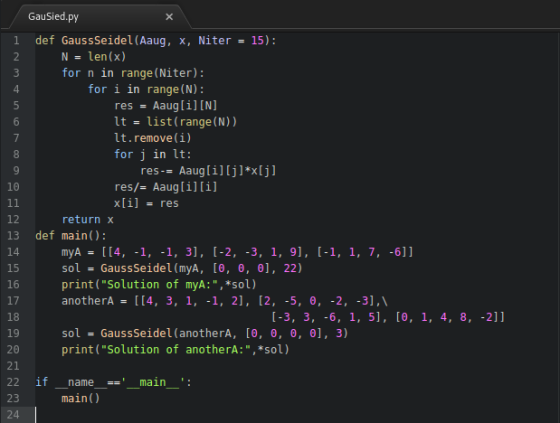Click the '__main__' string on line 22

point(153,382)
